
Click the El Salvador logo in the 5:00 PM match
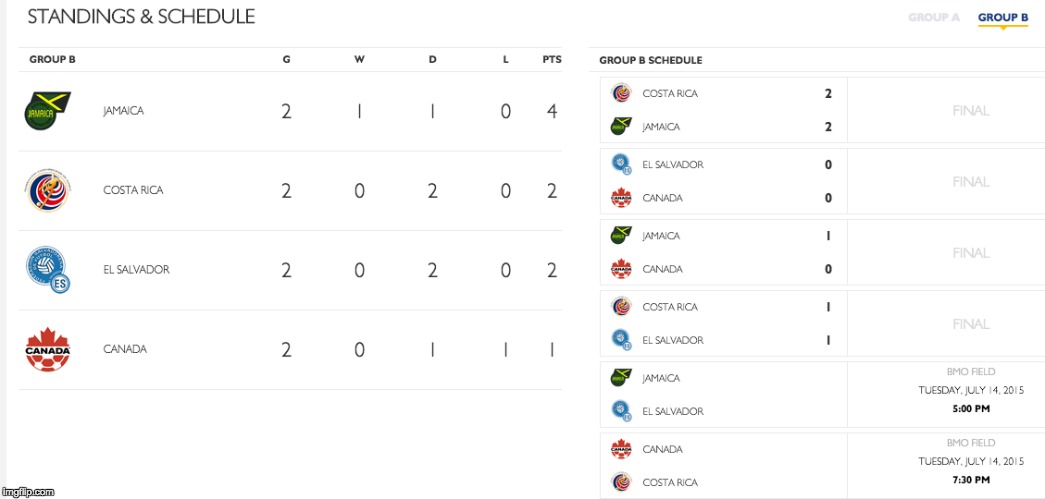[x=621, y=411]
